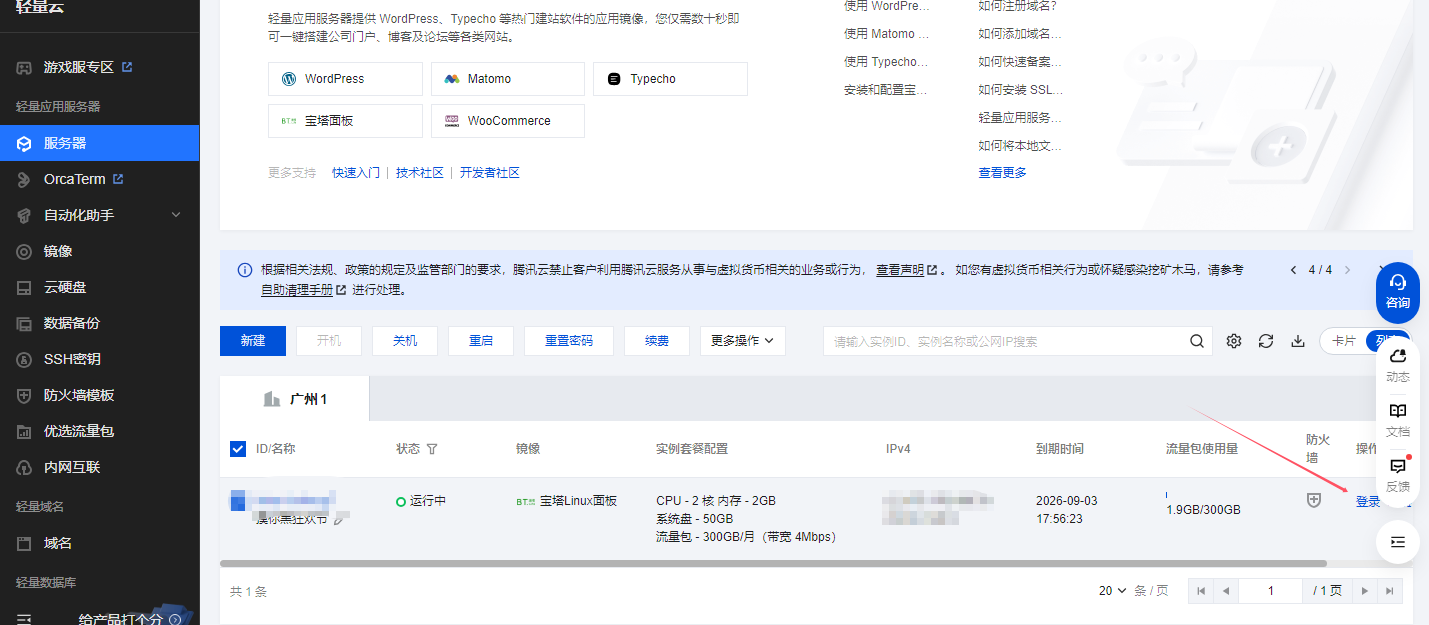Toggle the ID/名称 header select-all checkbox
The height and width of the screenshot is (625, 1429).
[x=238, y=449]
